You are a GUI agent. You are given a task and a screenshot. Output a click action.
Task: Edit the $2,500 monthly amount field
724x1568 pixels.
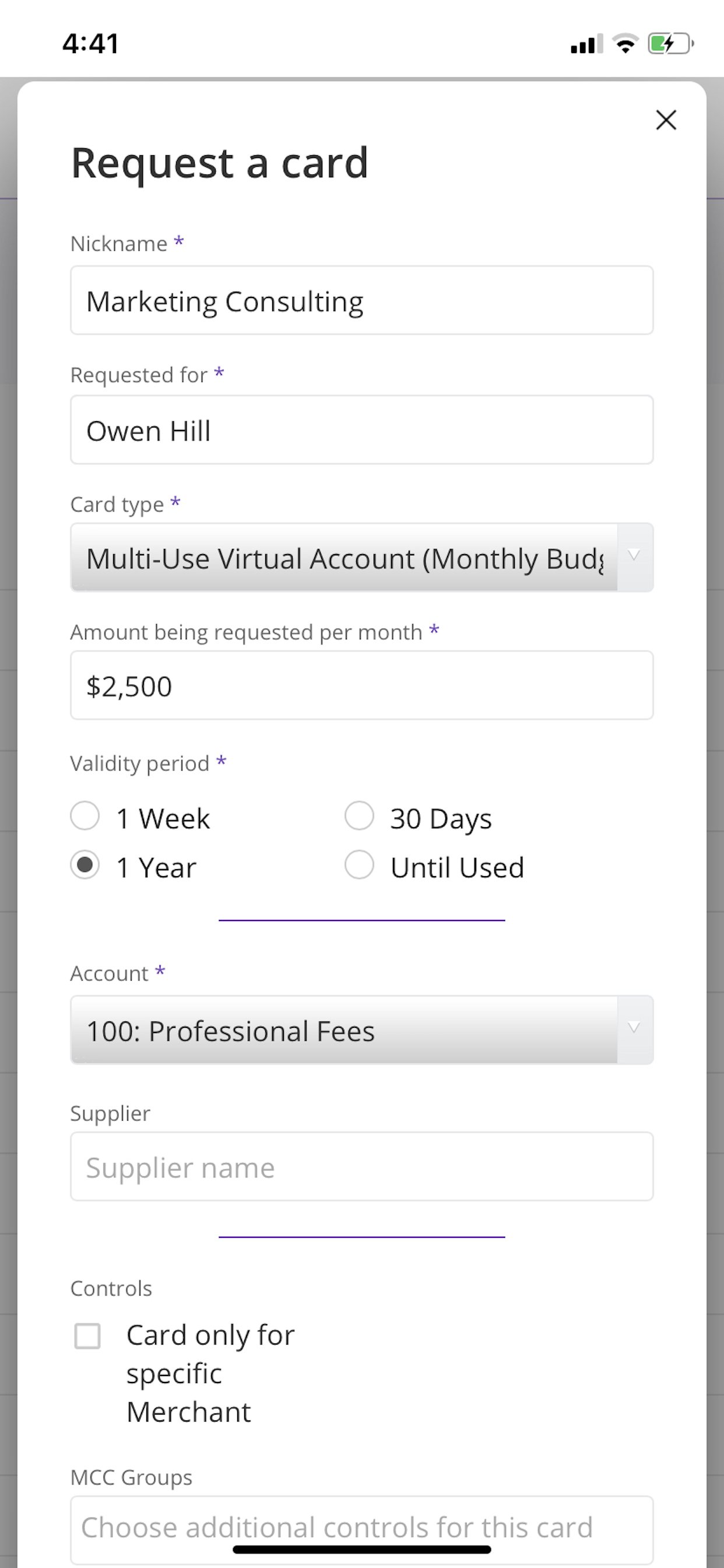tap(361, 685)
